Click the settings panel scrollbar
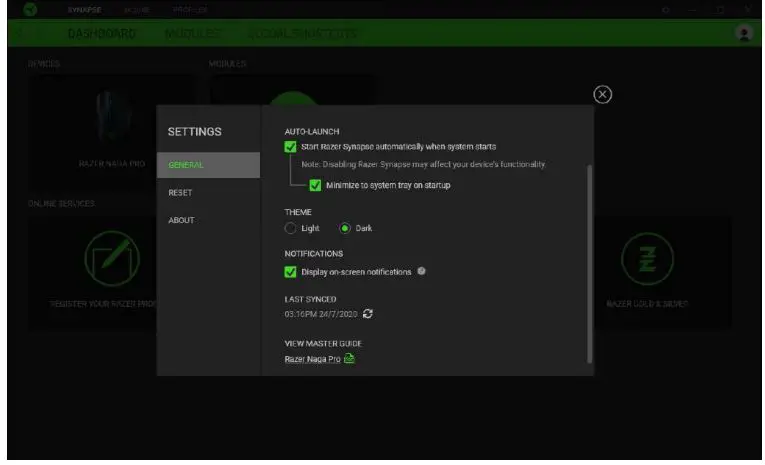Image resolution: width=765 pixels, height=465 pixels. click(589, 264)
